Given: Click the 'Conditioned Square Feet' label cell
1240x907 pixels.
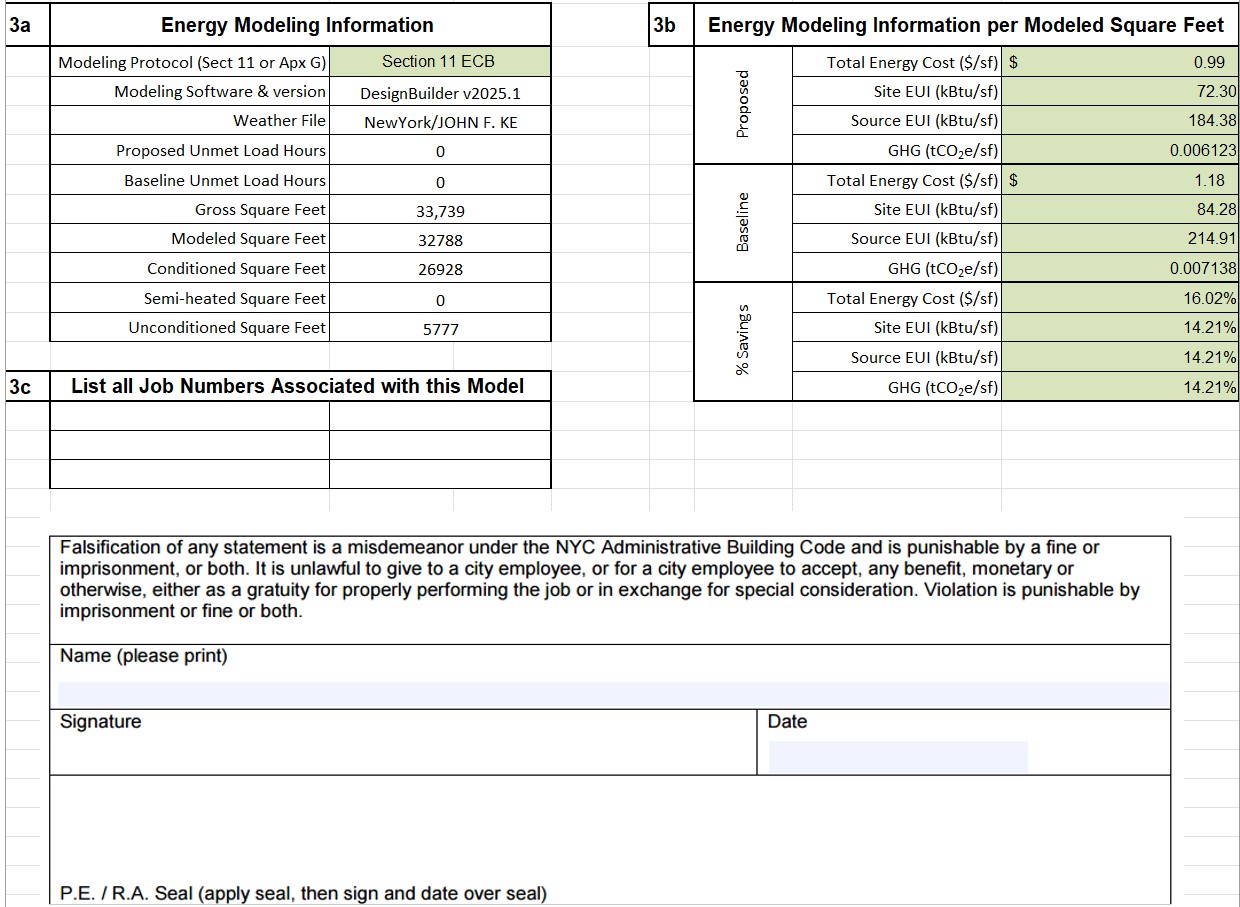Looking at the screenshot, I should point(190,269).
